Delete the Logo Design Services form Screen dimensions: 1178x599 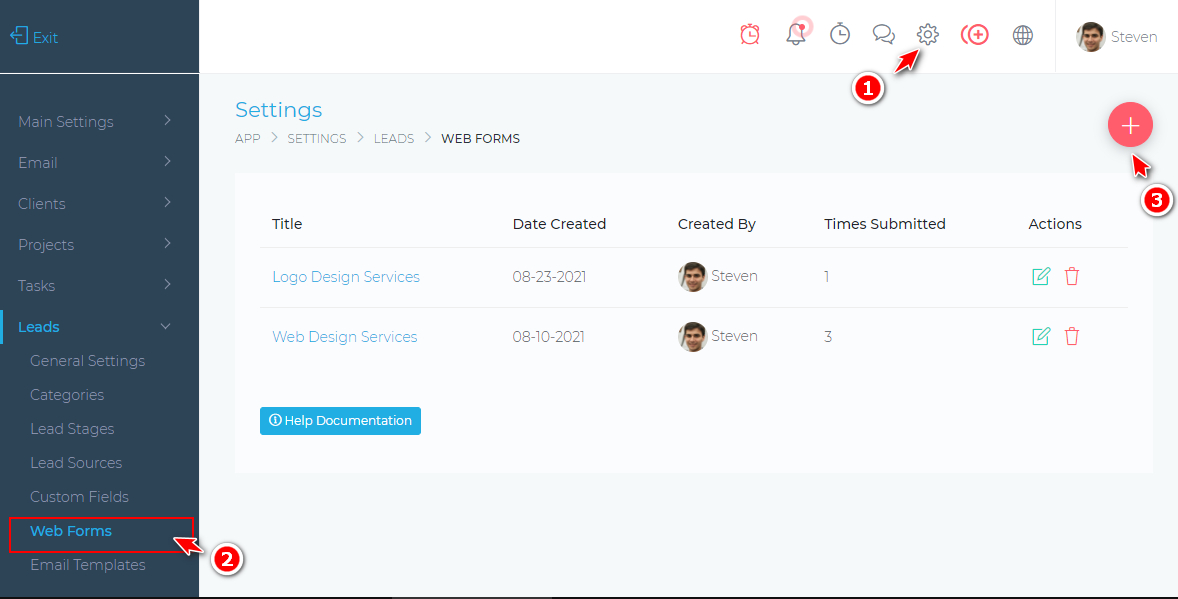click(1072, 277)
